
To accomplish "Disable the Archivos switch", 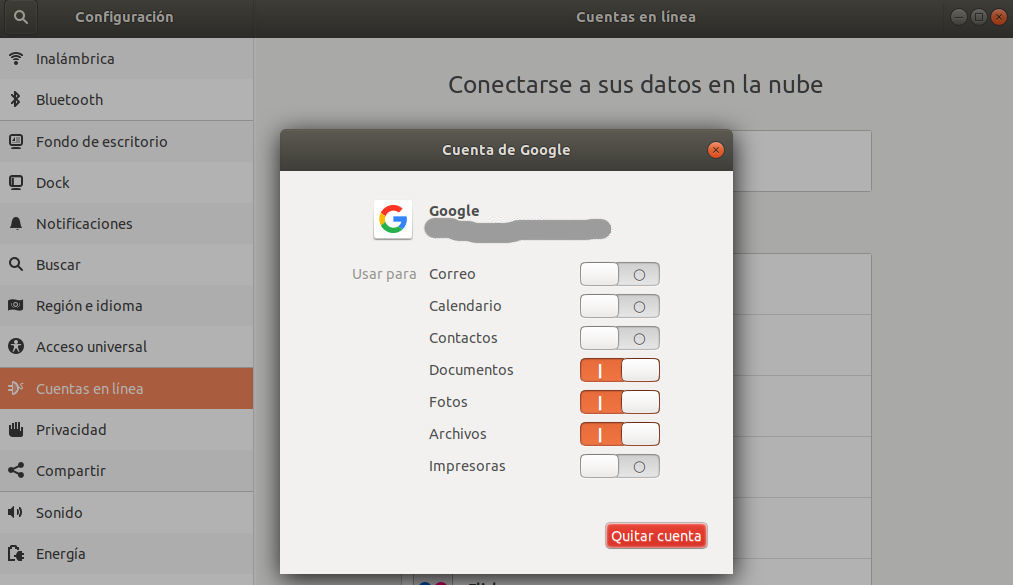I will 620,434.
